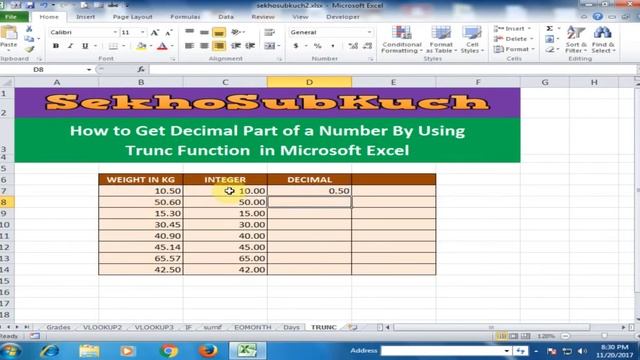Apply the yellow Fill Color bucket

(141, 46)
